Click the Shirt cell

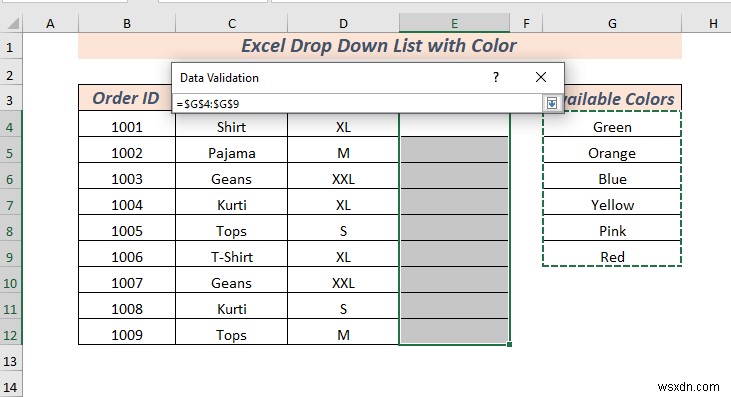click(232, 126)
